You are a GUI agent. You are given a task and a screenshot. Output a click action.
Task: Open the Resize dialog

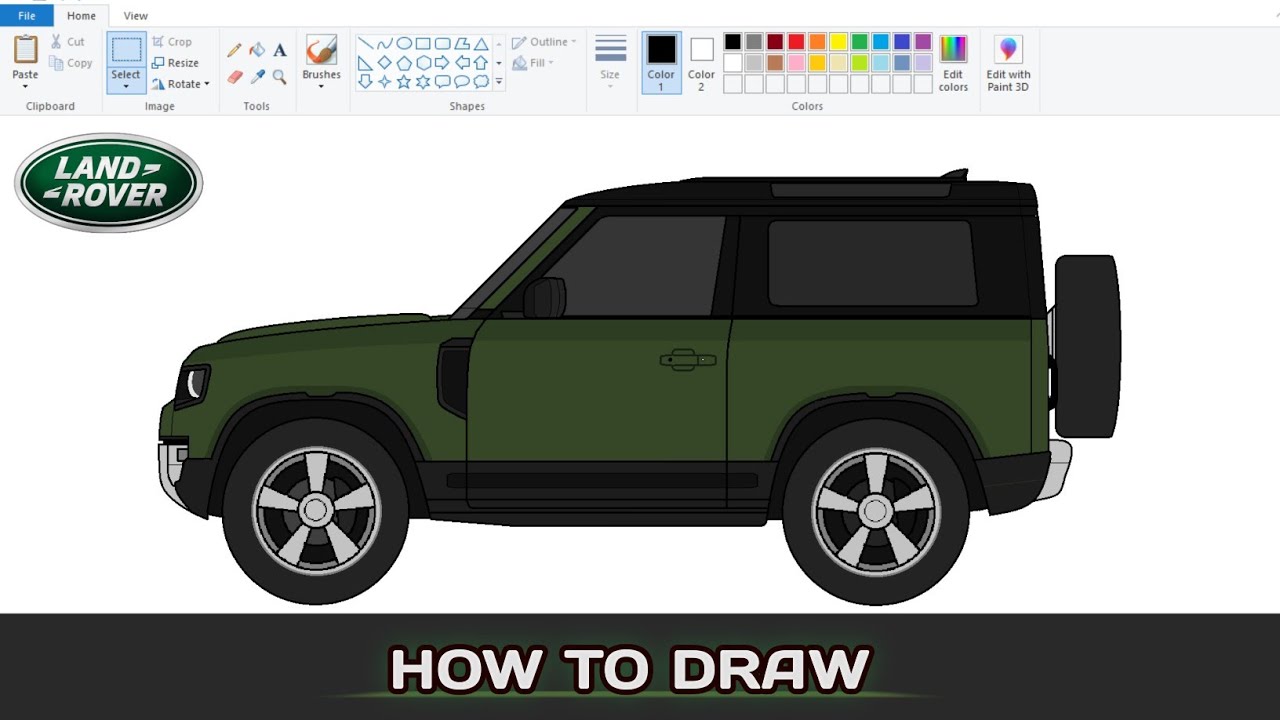[x=175, y=63]
